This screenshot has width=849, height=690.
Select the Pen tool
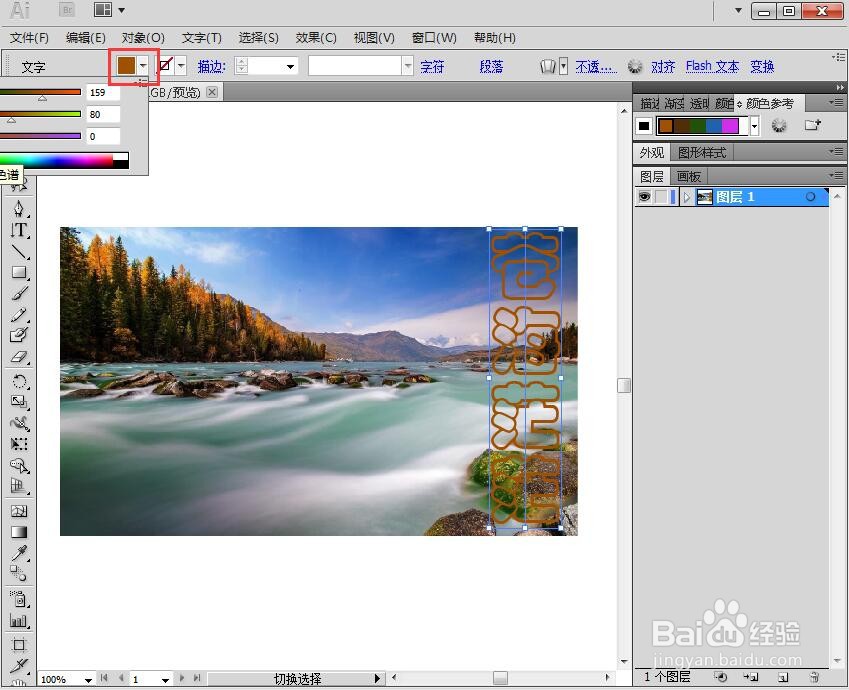point(19,209)
